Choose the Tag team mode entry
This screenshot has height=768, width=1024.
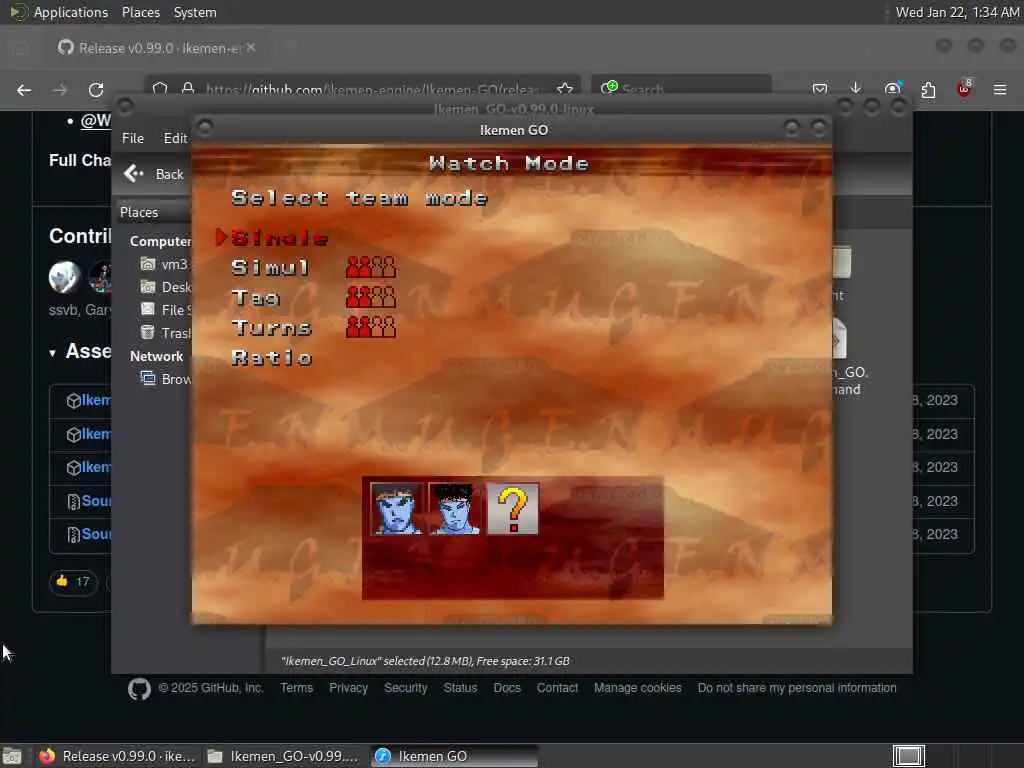pyautogui.click(x=255, y=298)
